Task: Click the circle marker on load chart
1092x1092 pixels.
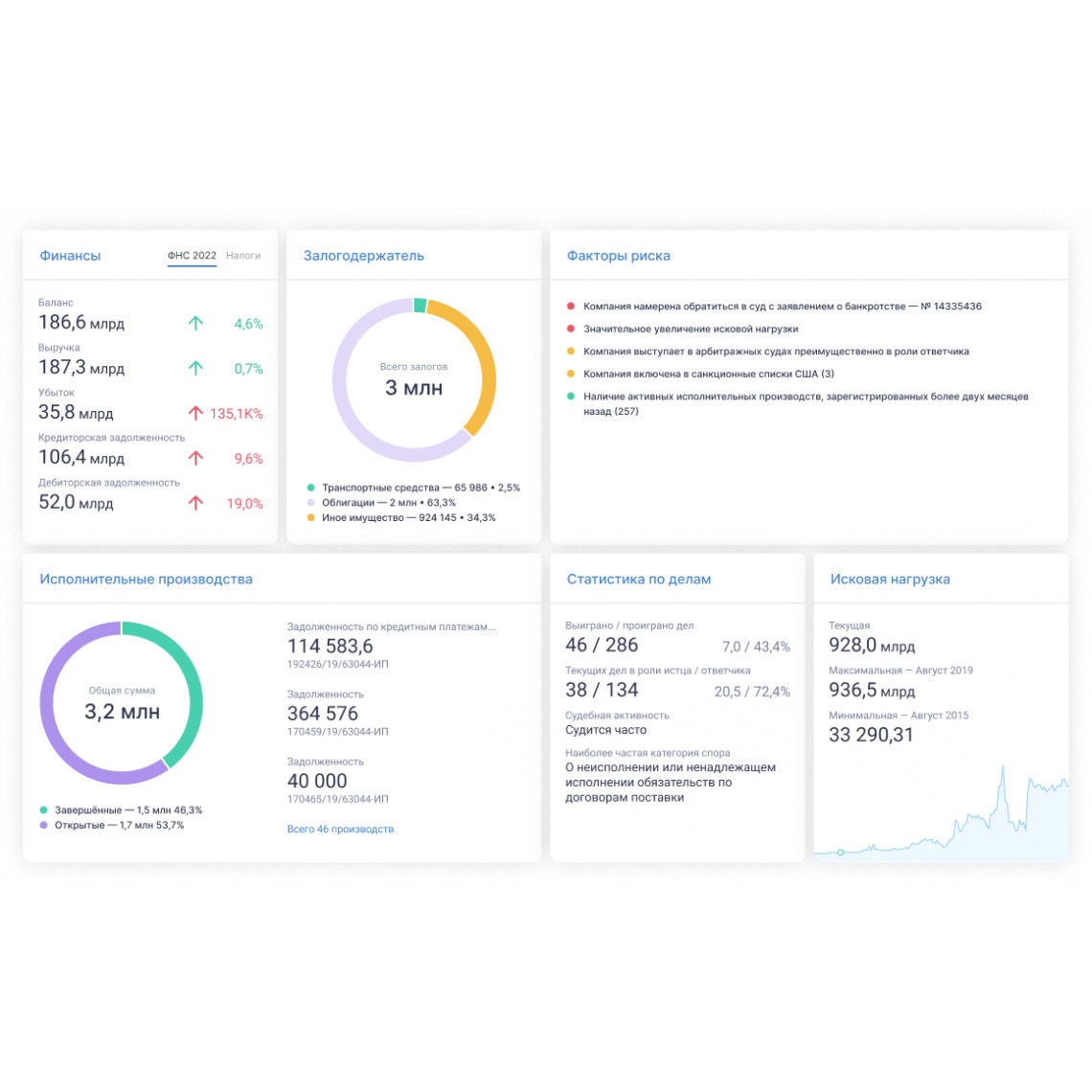Action: (841, 853)
